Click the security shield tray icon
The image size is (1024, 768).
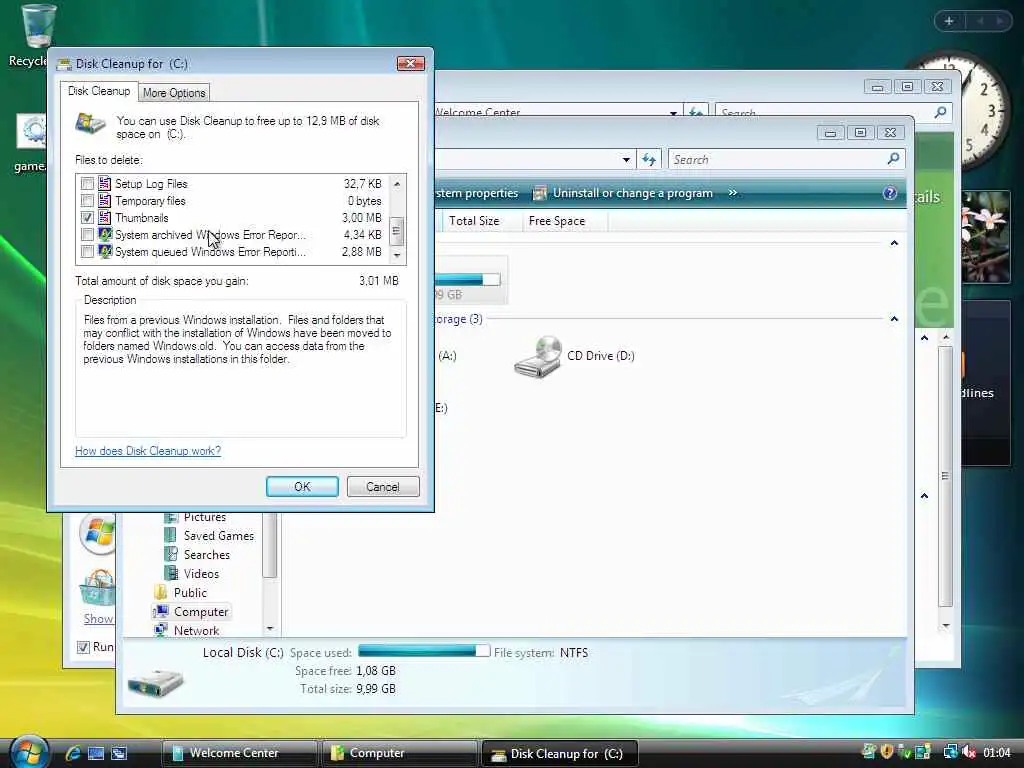click(887, 752)
